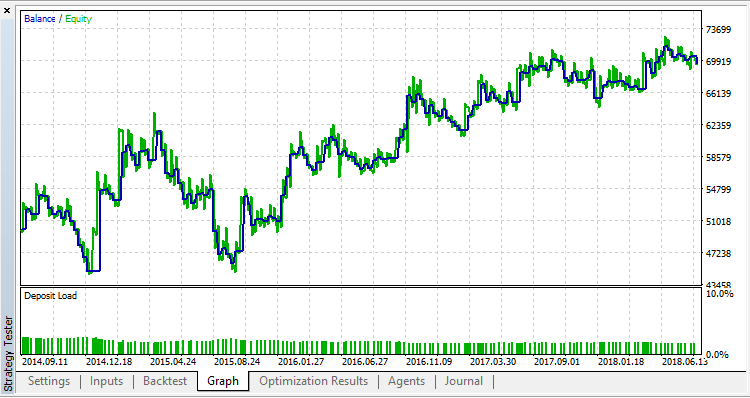This screenshot has width=750, height=398.
Task: Click the Balance legend label
Action: (x=40, y=19)
